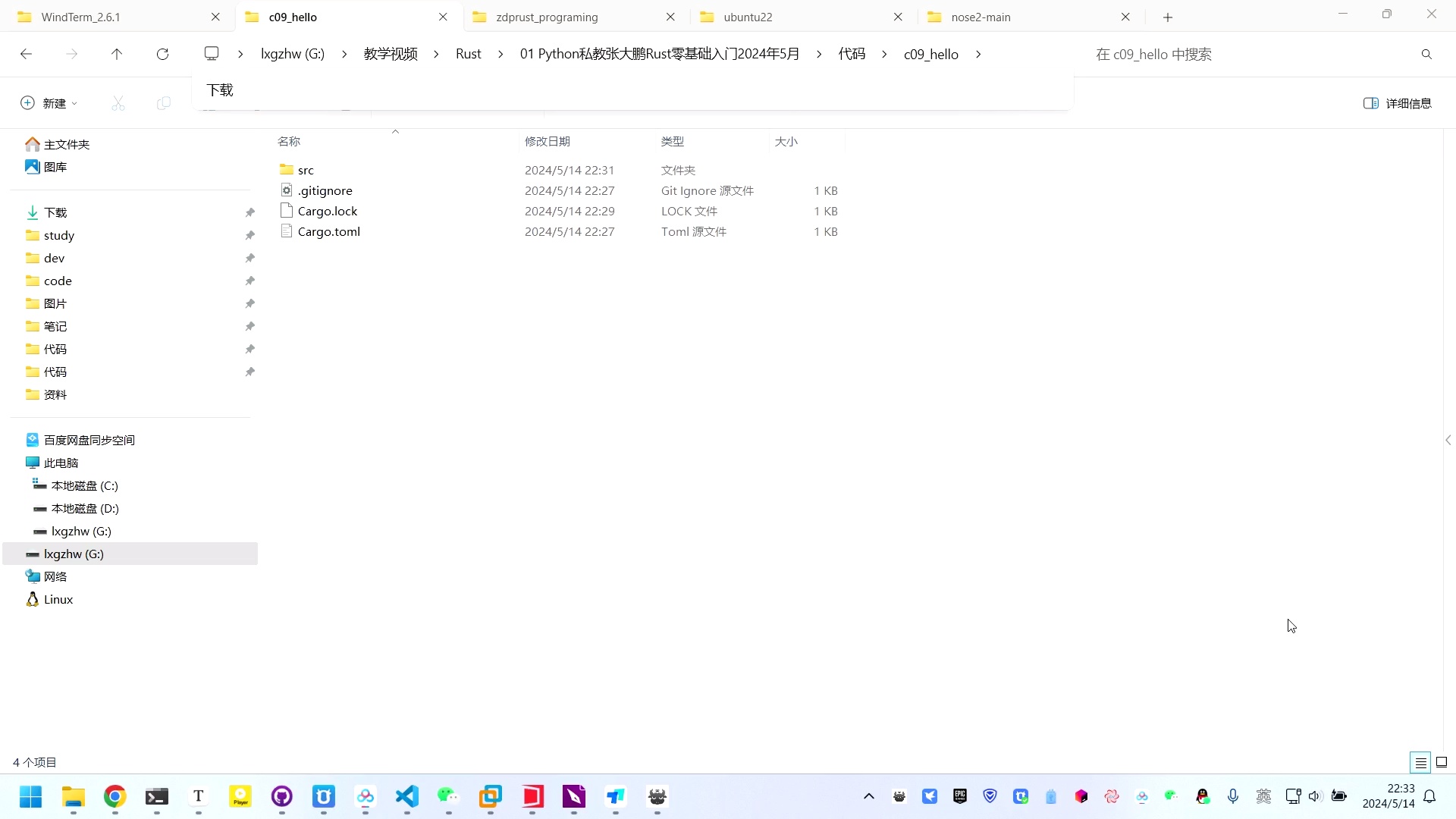Image resolution: width=1456 pixels, height=819 pixels.
Task: Adjust system volume from the taskbar
Action: click(x=1316, y=796)
